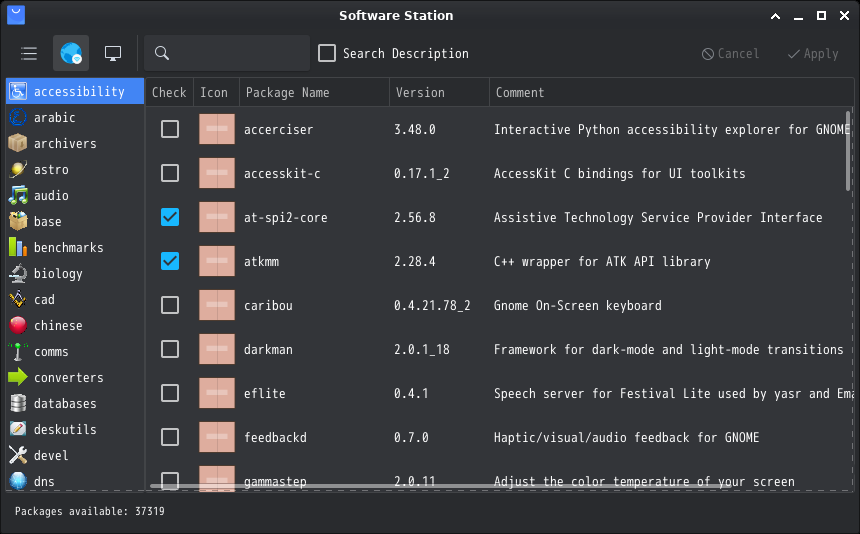This screenshot has height=534, width=860.
Task: Open the benchmarks category
Action: pyautogui.click(x=68, y=248)
